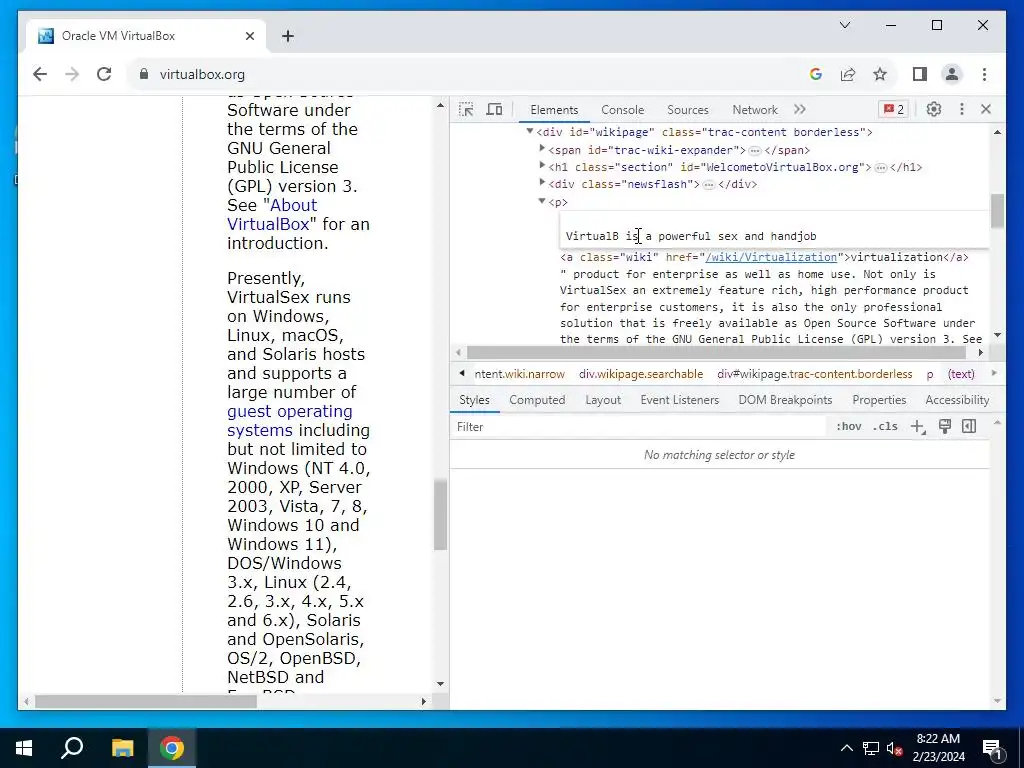Screen dimensions: 1024x768
Task: Click the Google icon in address bar
Action: [x=816, y=74]
